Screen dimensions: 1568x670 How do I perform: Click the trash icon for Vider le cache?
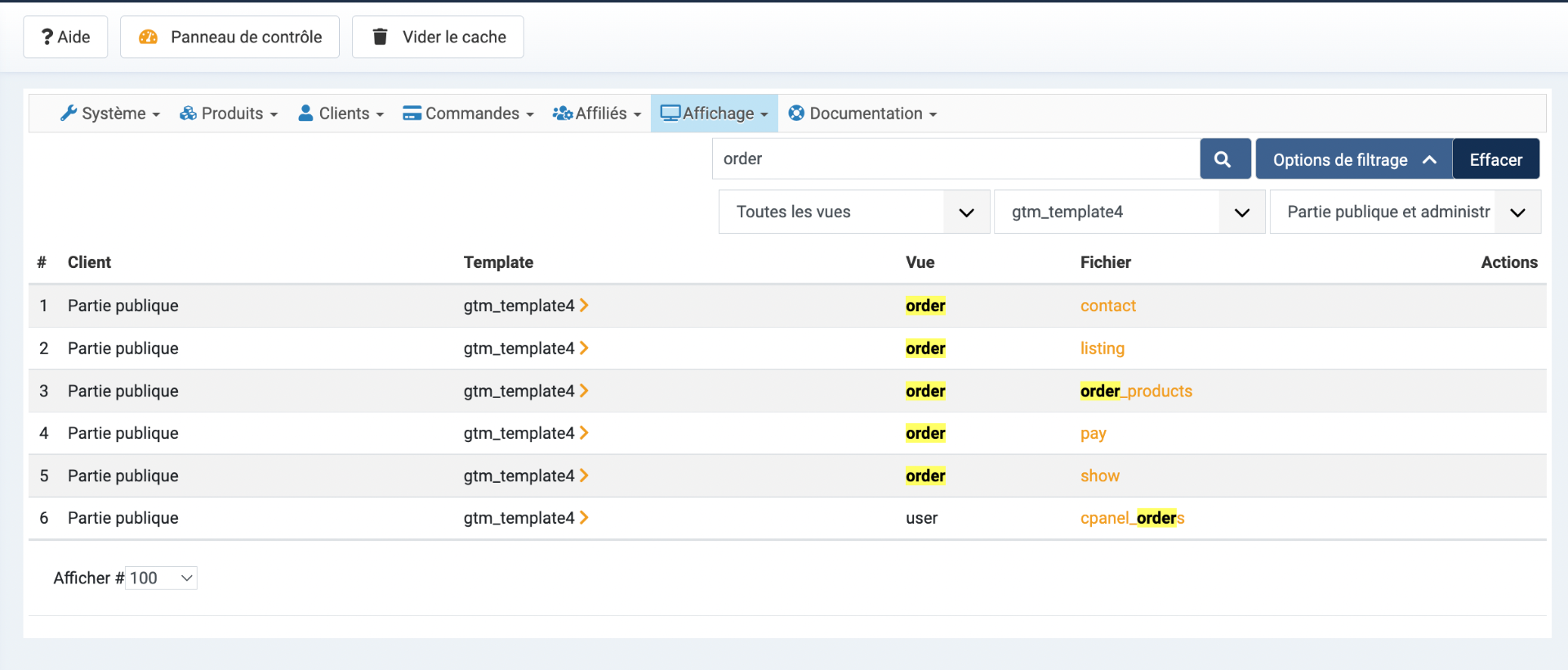click(380, 37)
